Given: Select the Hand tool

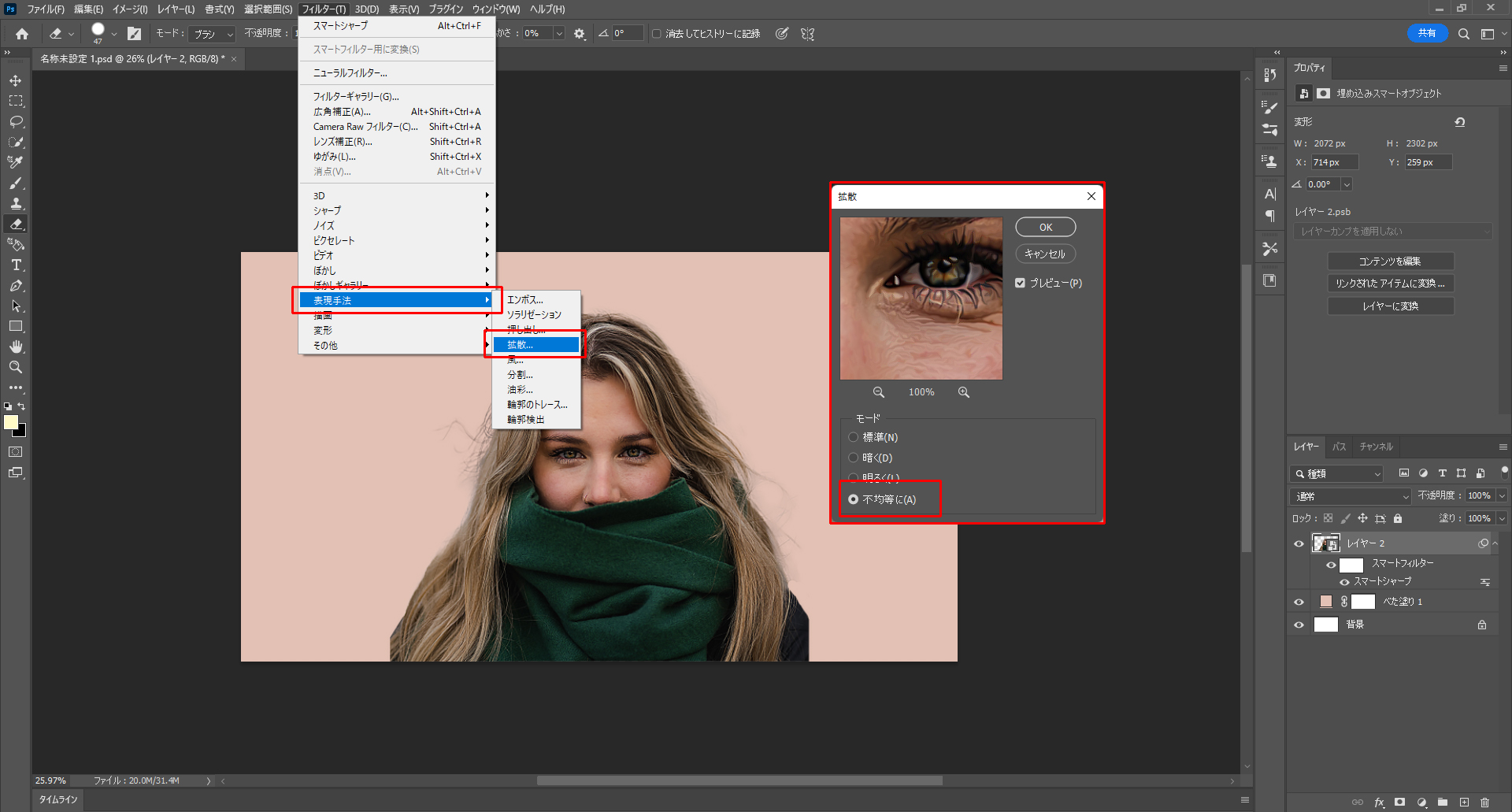Looking at the screenshot, I should [x=16, y=347].
